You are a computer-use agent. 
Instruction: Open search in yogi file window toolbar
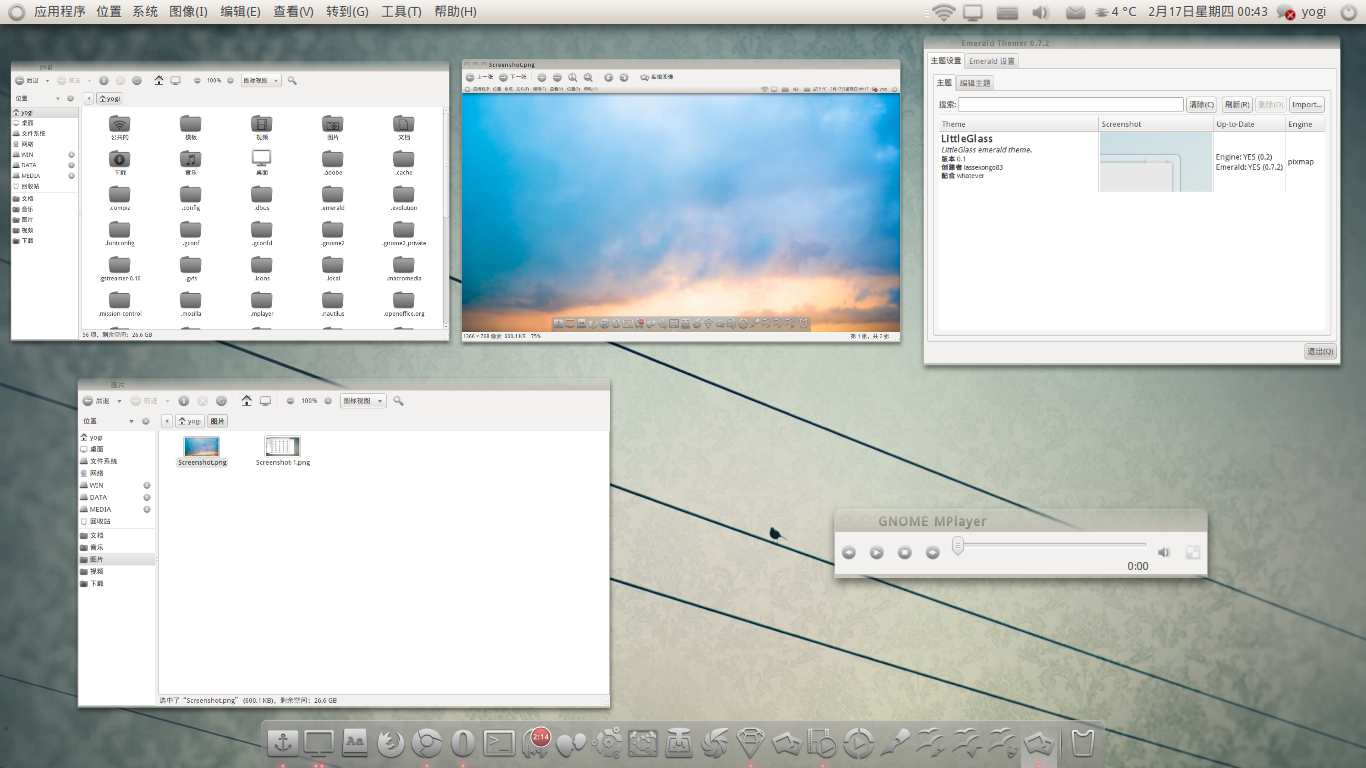[x=291, y=80]
